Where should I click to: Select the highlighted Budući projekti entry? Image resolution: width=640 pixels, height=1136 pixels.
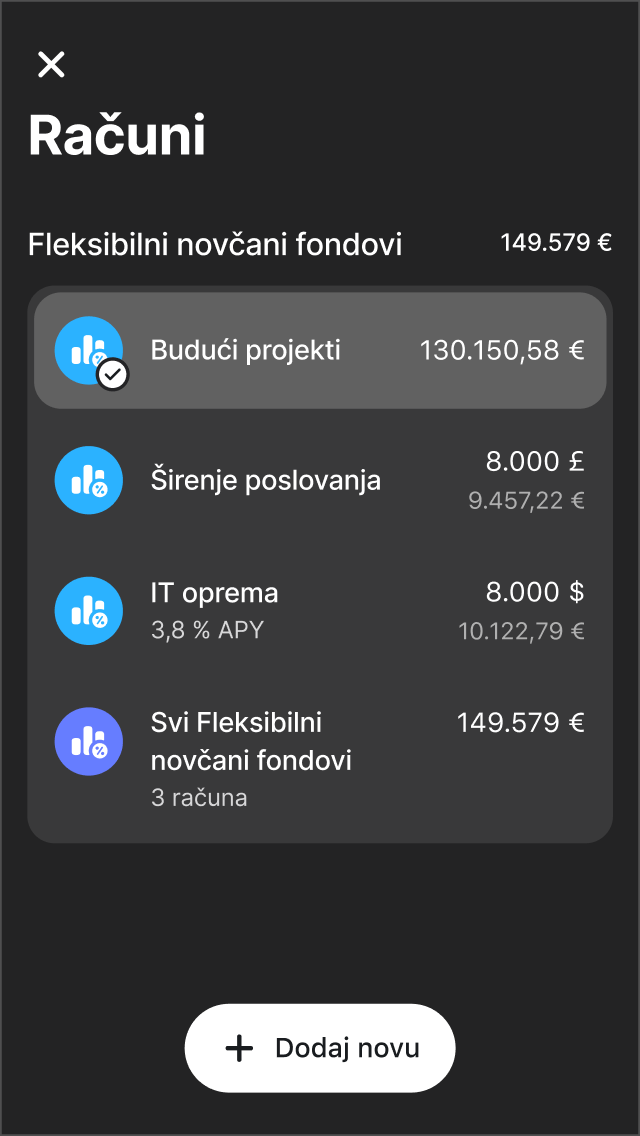[320, 350]
